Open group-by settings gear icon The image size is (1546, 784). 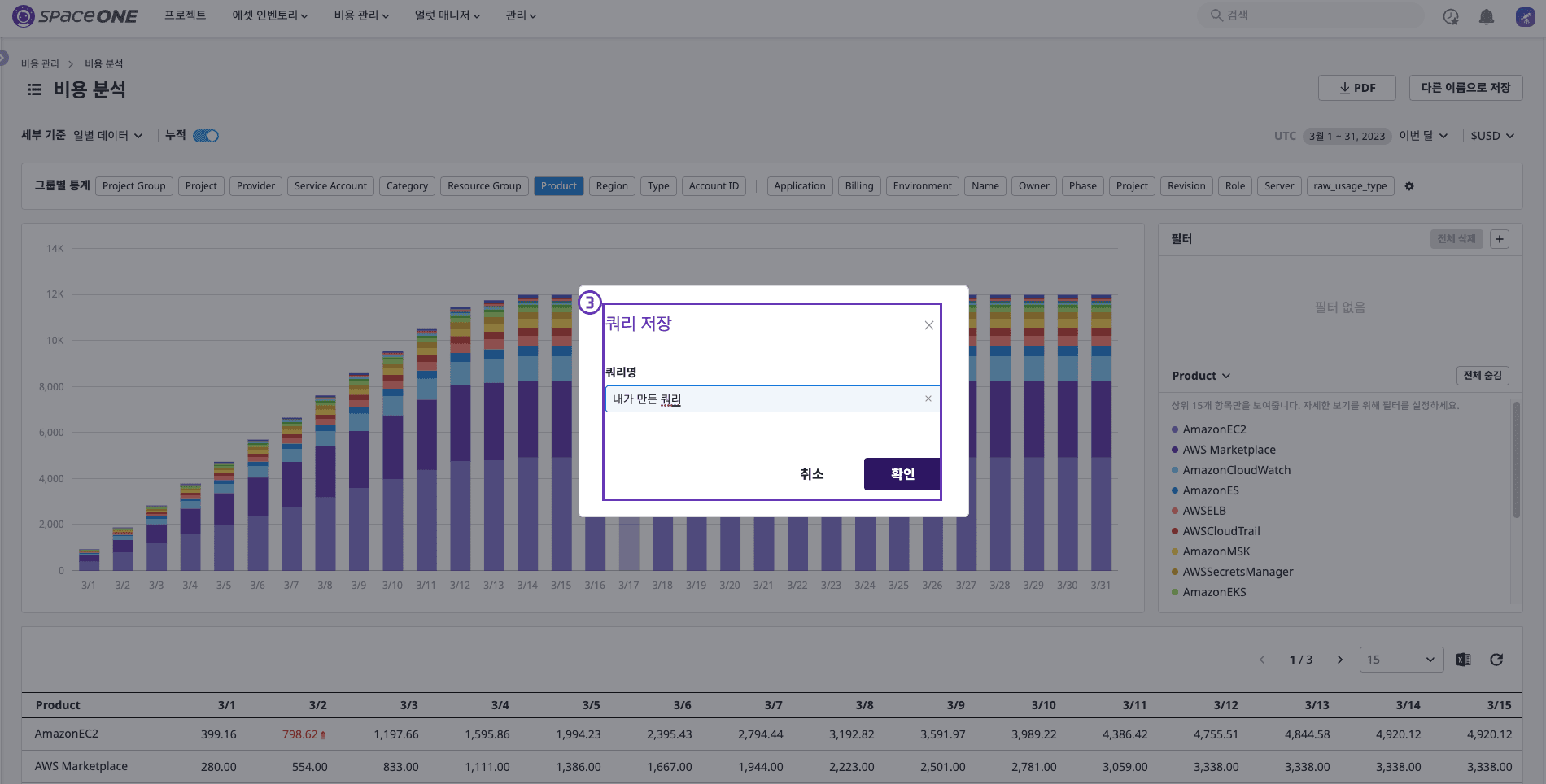click(x=1409, y=186)
